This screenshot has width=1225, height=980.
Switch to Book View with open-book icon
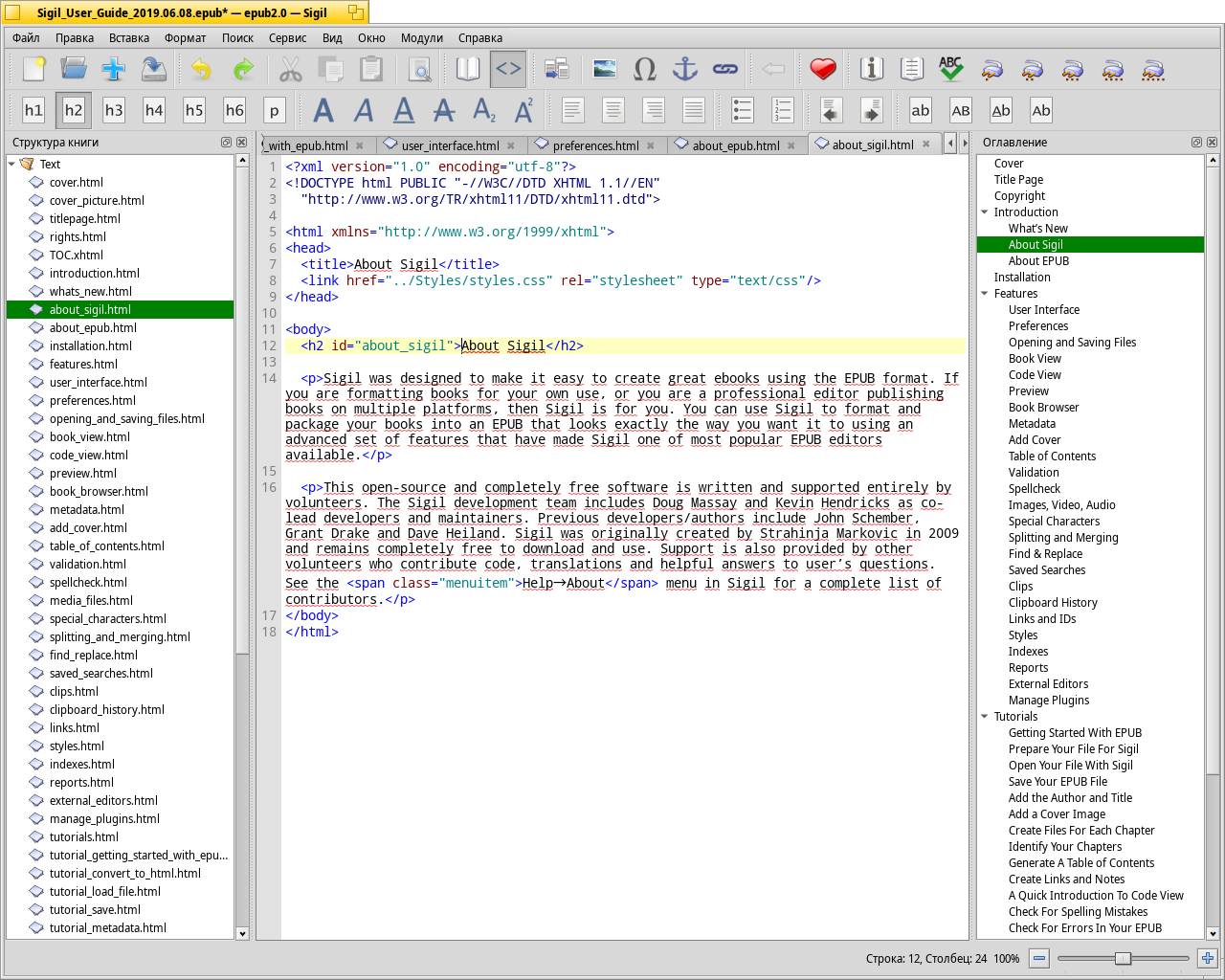pyautogui.click(x=467, y=69)
